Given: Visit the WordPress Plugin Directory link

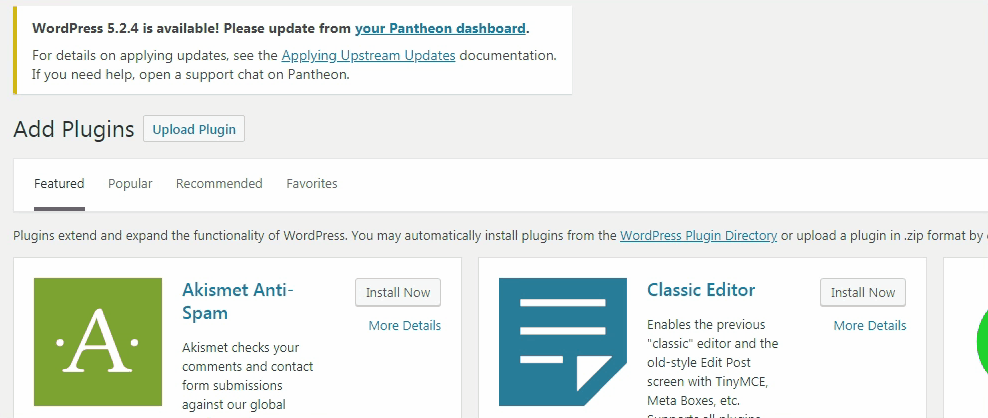Looking at the screenshot, I should pyautogui.click(x=698, y=236).
